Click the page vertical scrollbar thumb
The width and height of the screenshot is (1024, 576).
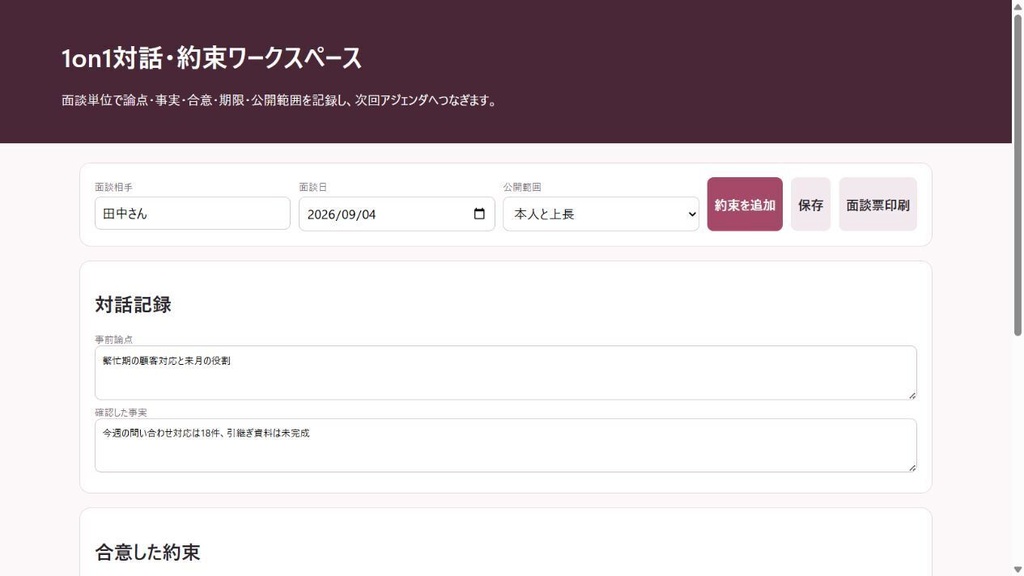1017,175
